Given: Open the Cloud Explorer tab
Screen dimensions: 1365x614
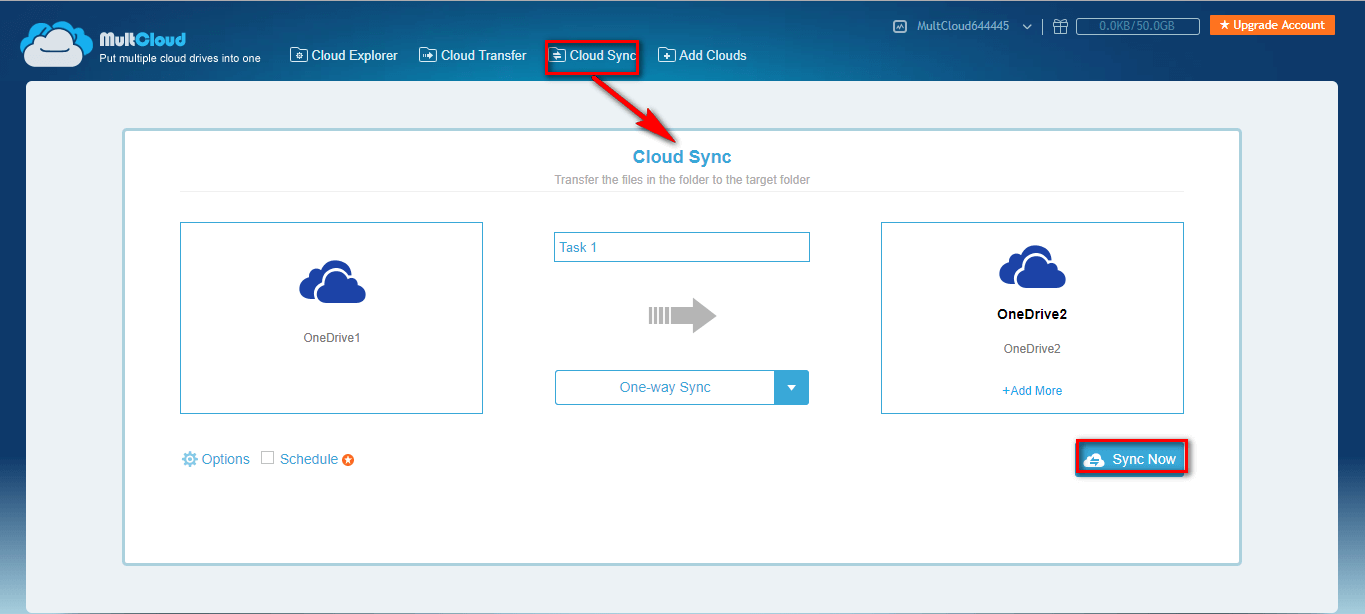Looking at the screenshot, I should point(344,55).
